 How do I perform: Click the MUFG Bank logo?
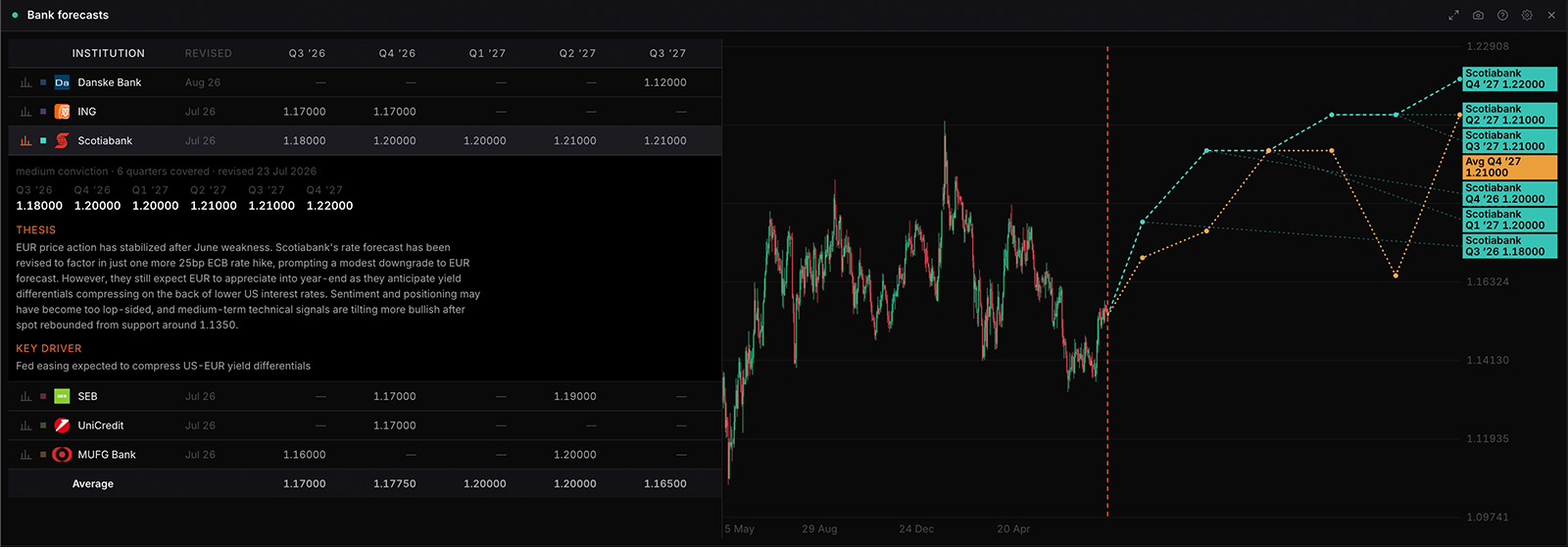point(62,455)
